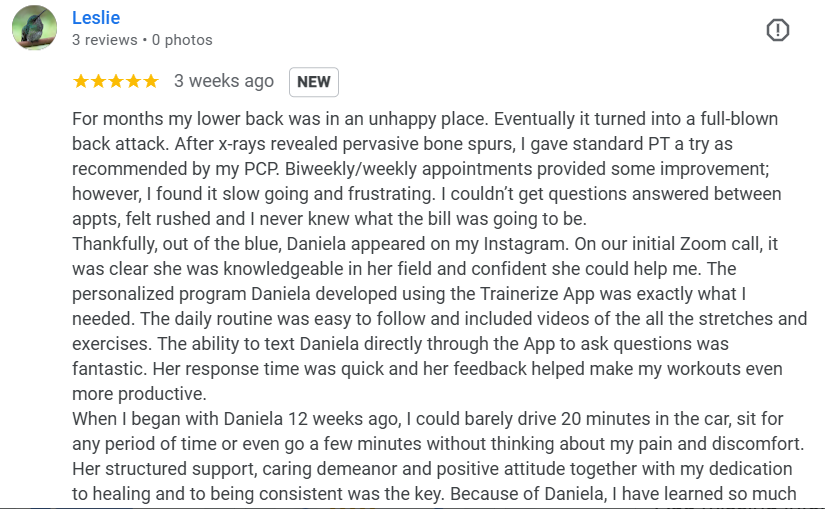Click the fourth gold rating star
The image size is (825, 509).
pyautogui.click(x=133, y=81)
